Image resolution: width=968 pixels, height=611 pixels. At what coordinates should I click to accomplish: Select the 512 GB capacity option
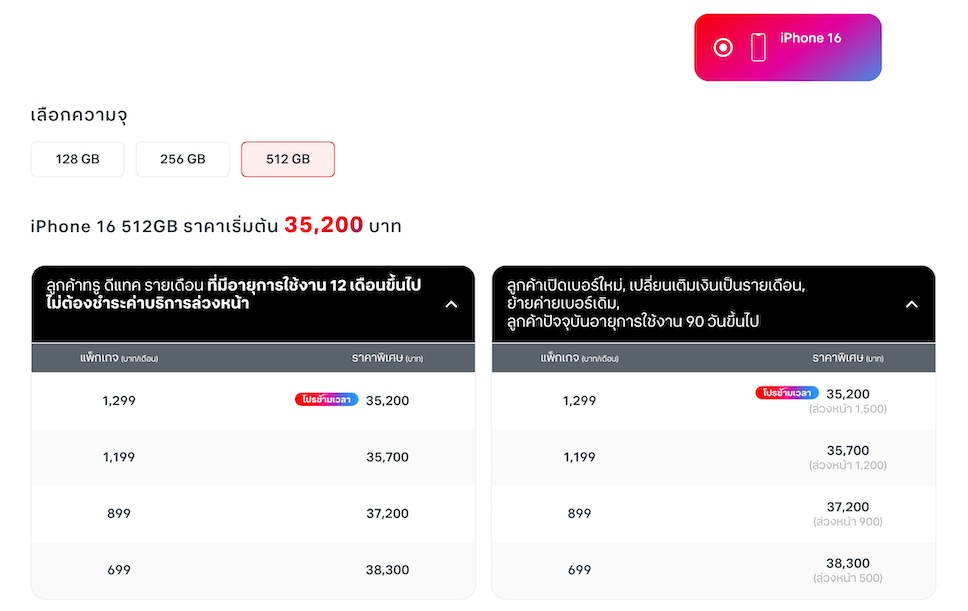pos(288,159)
